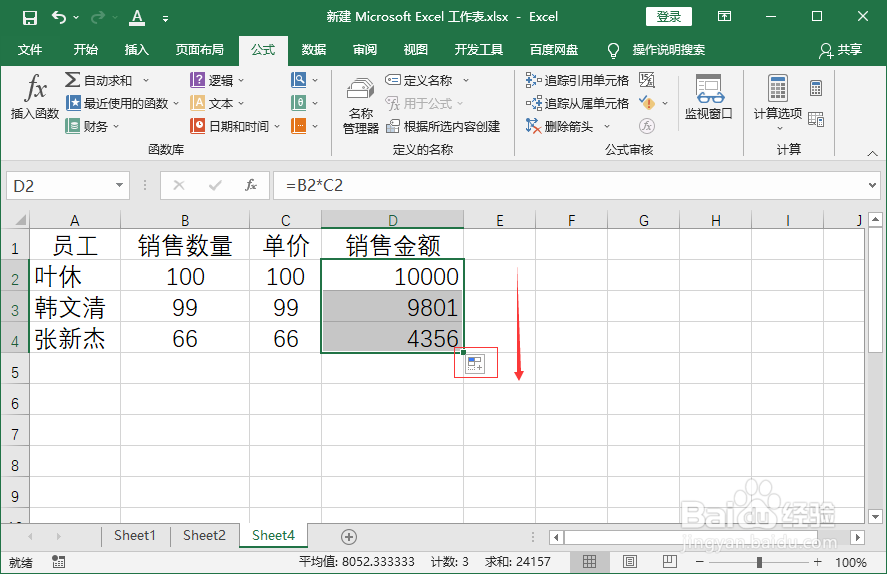Open the Insert (插入) tab
Screen dimensions: 887x574
click(x=136, y=50)
